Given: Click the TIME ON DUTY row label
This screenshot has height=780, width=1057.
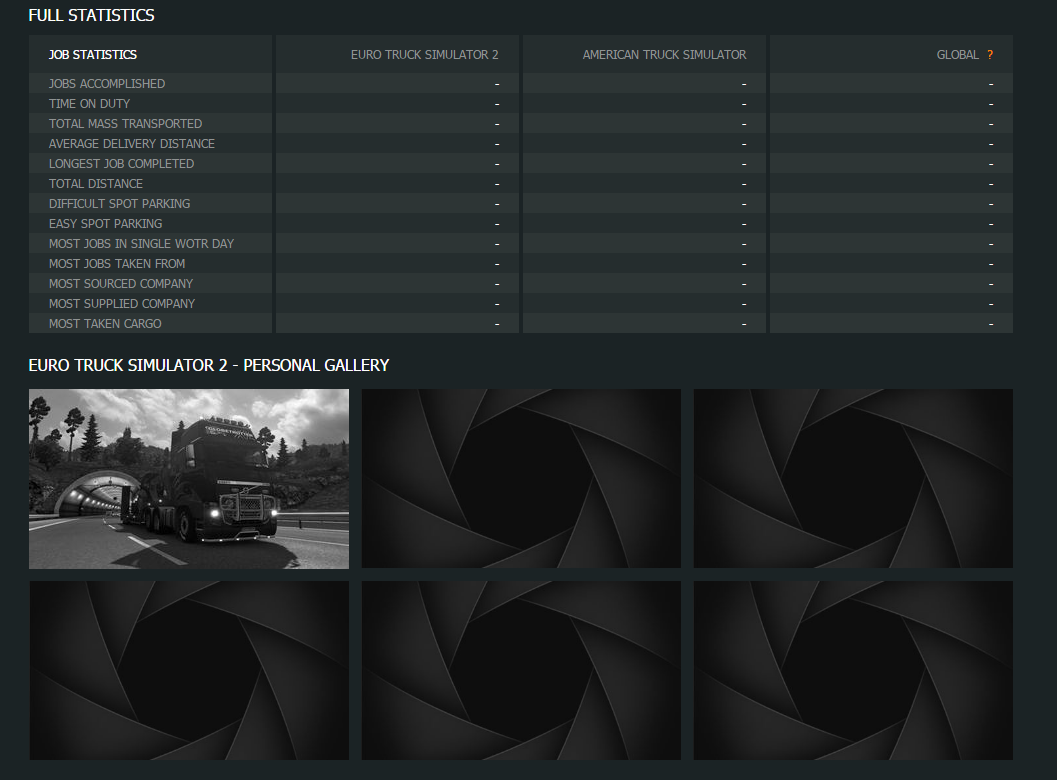Looking at the screenshot, I should point(89,104).
